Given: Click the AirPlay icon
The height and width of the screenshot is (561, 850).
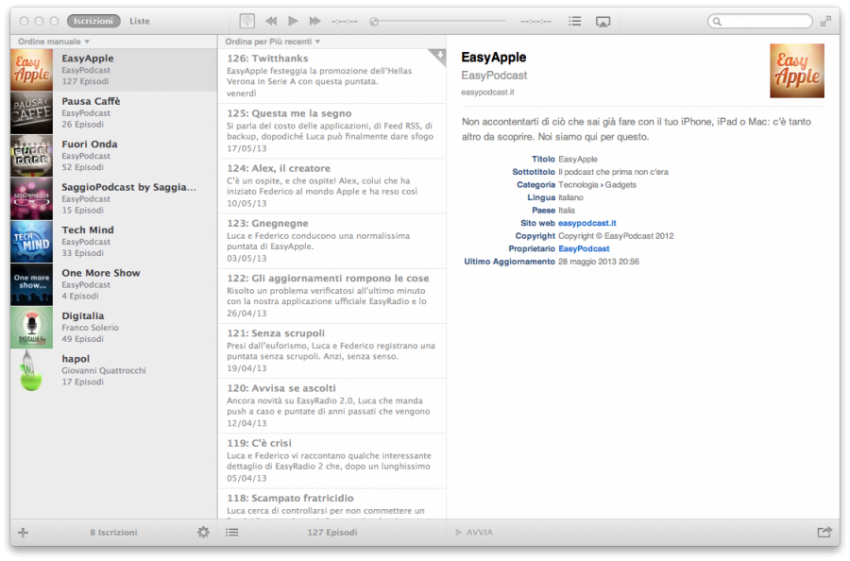Looking at the screenshot, I should pyautogui.click(x=603, y=22).
